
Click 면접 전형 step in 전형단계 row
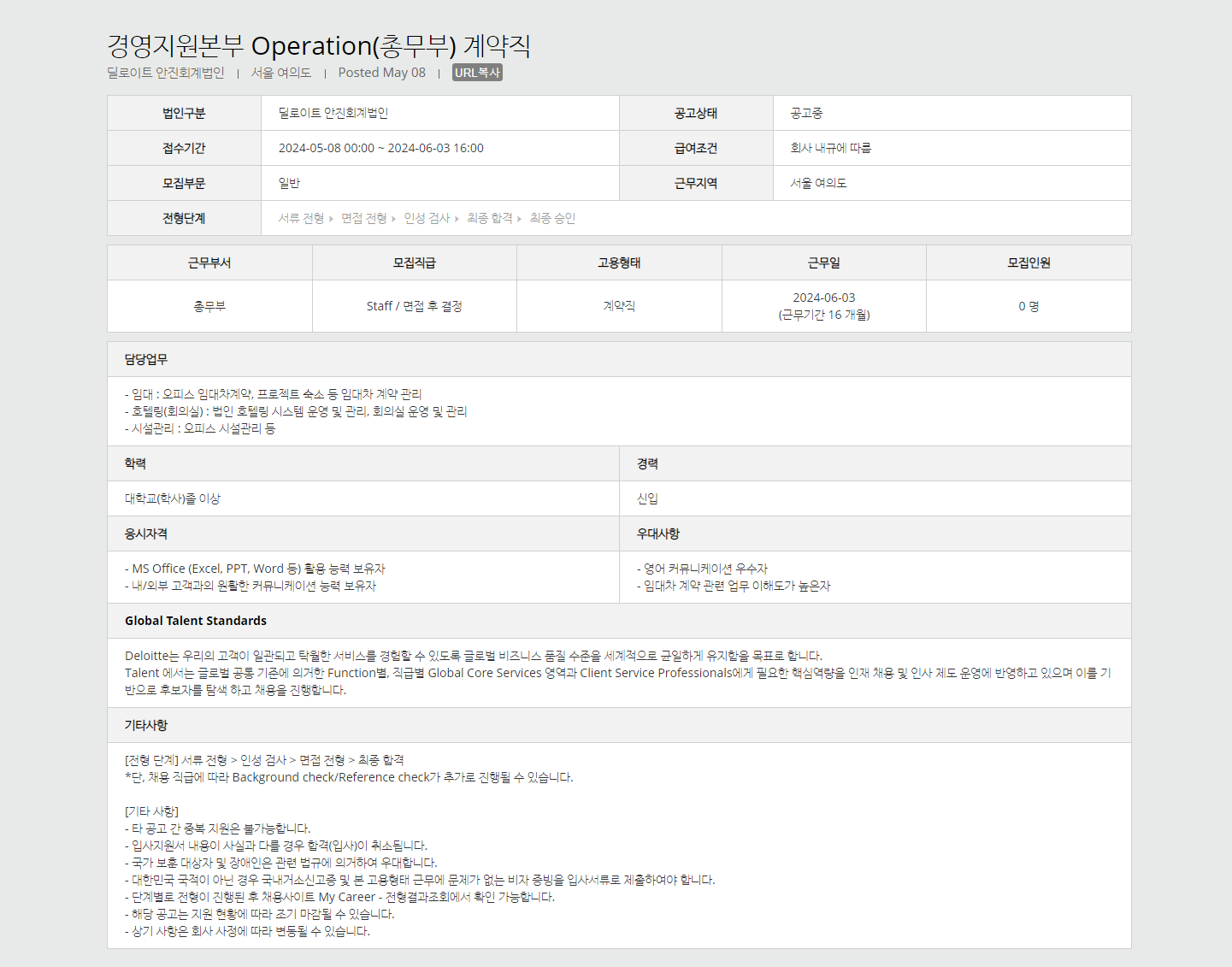pos(364,218)
